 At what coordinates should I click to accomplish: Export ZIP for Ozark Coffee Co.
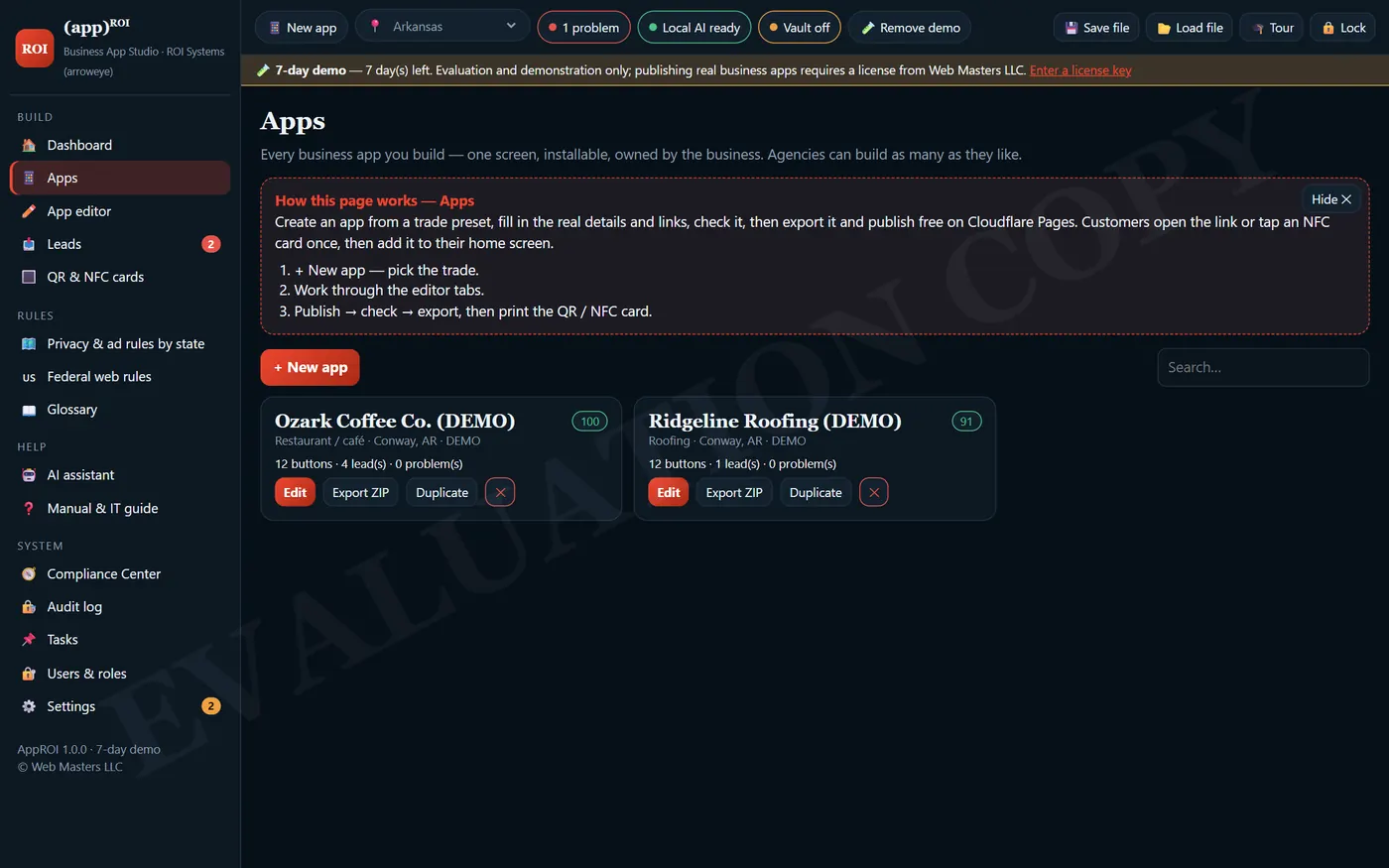(x=360, y=492)
